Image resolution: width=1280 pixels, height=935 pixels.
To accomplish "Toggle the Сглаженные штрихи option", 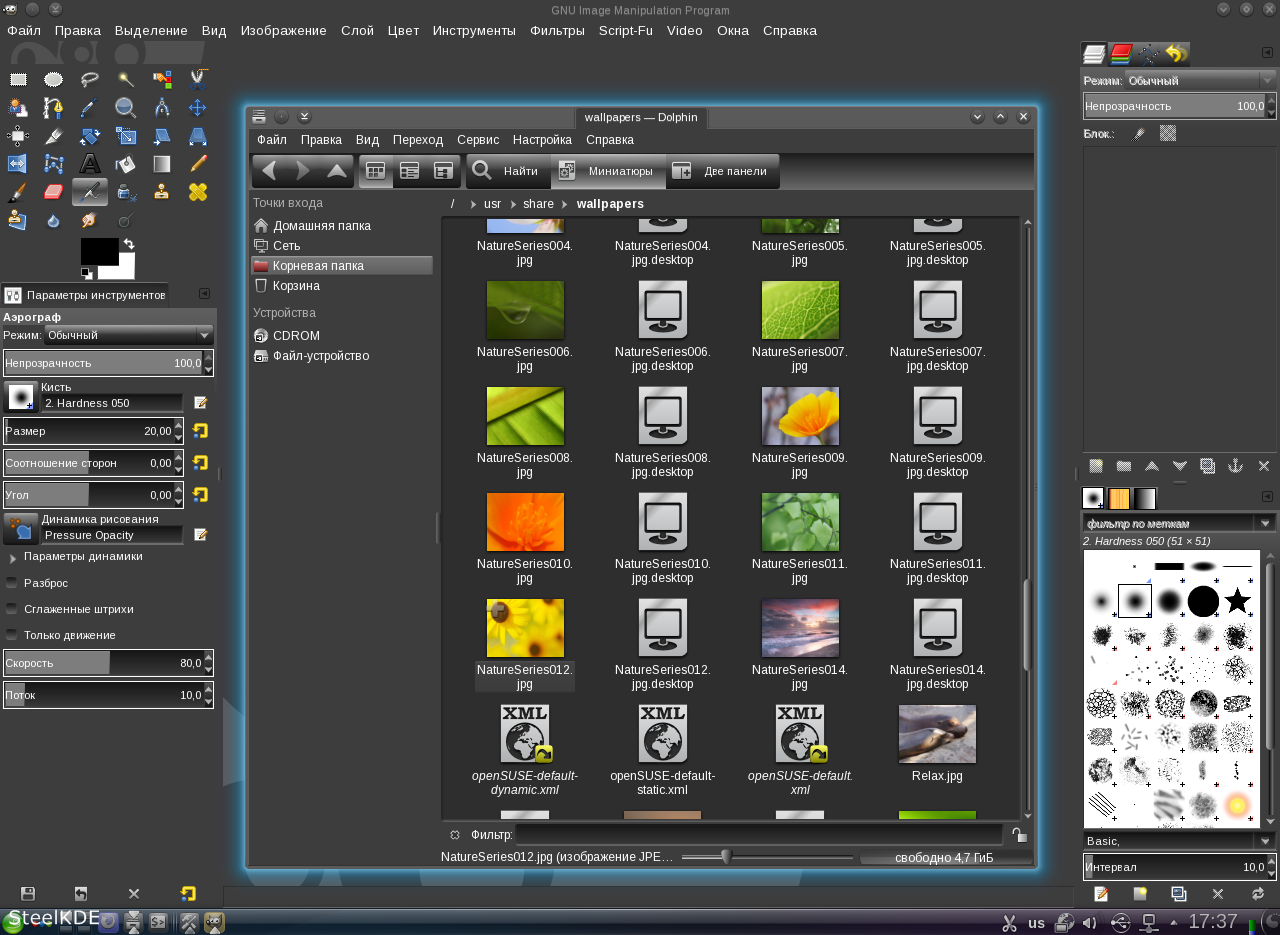I will point(12,609).
